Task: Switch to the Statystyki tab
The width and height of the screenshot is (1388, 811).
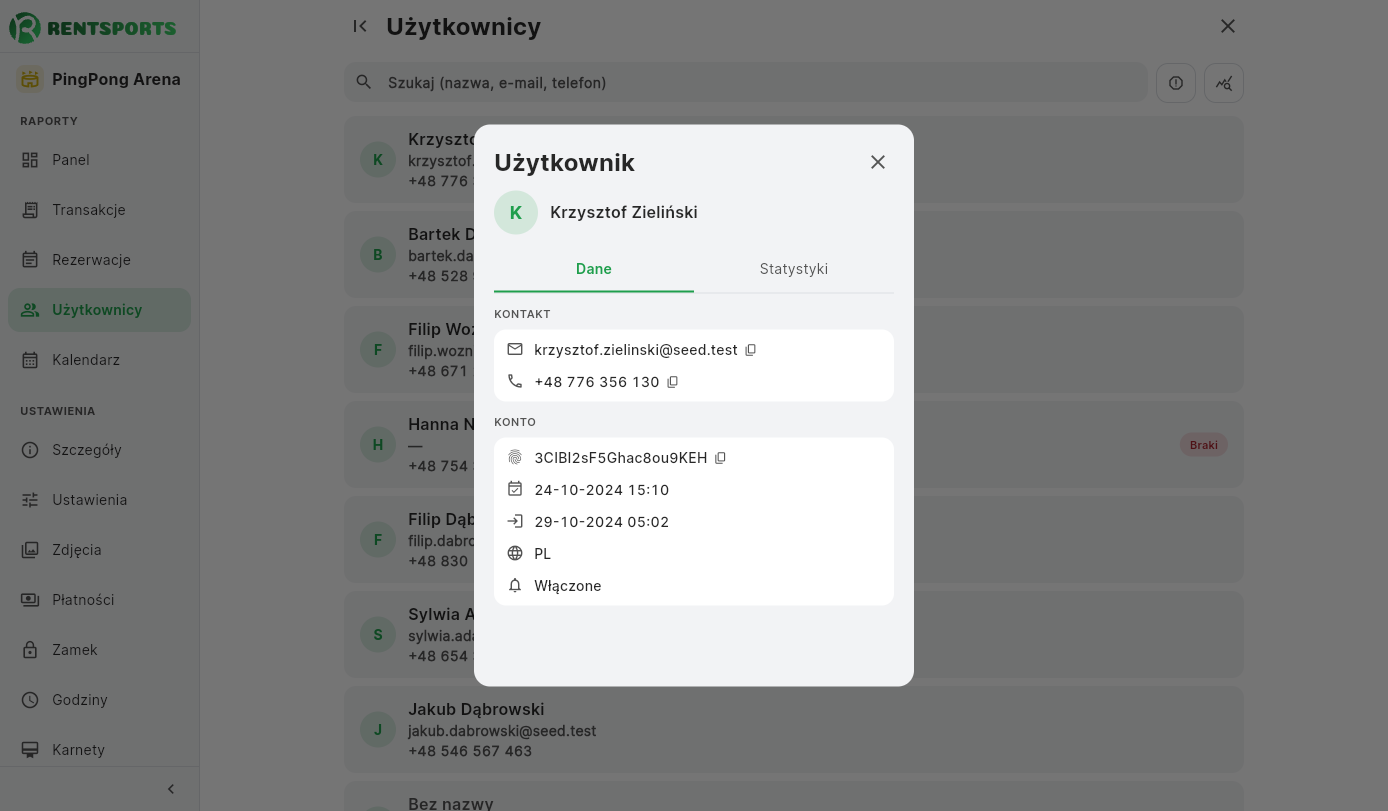Action: click(794, 269)
